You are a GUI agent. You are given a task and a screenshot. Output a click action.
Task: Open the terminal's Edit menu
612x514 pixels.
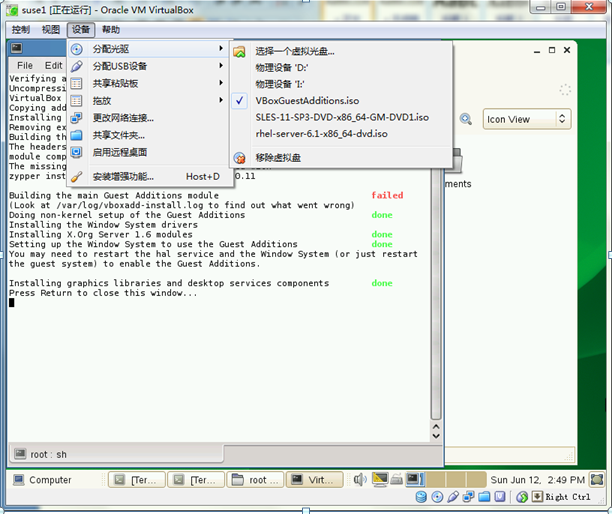[53, 66]
